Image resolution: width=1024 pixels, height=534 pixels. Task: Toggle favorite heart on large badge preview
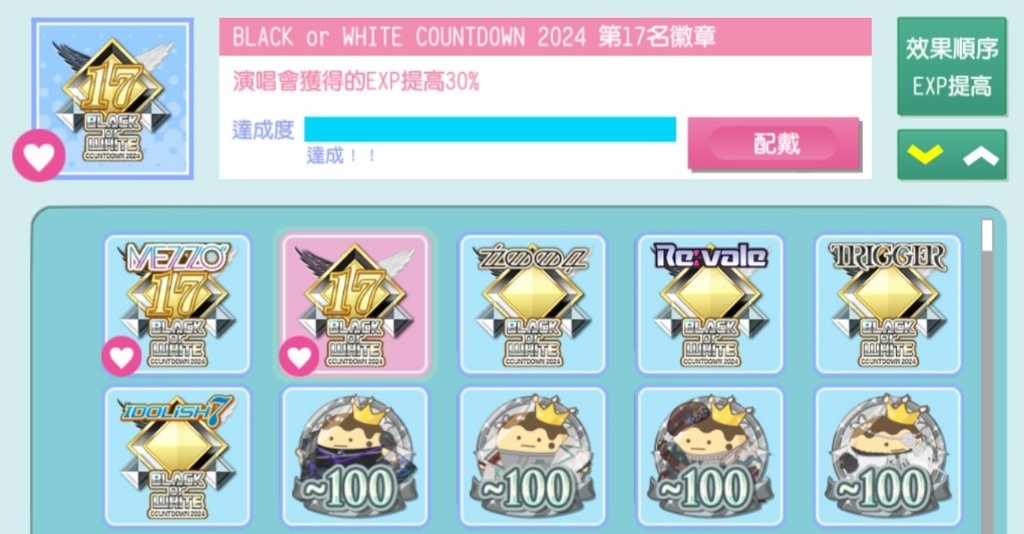pos(39,155)
